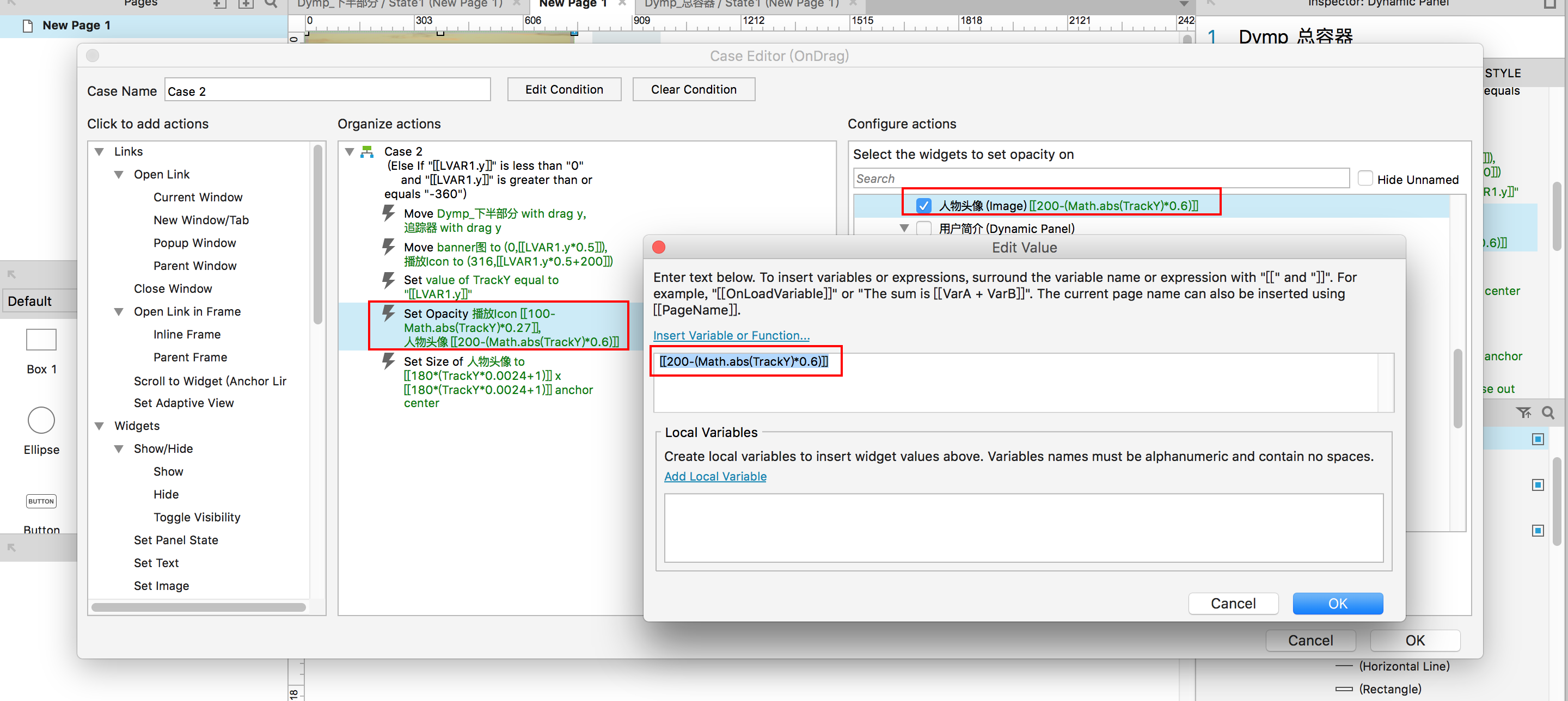The image size is (1568, 701).
Task: Collapse the Open Link in Frame group
Action: pos(119,311)
